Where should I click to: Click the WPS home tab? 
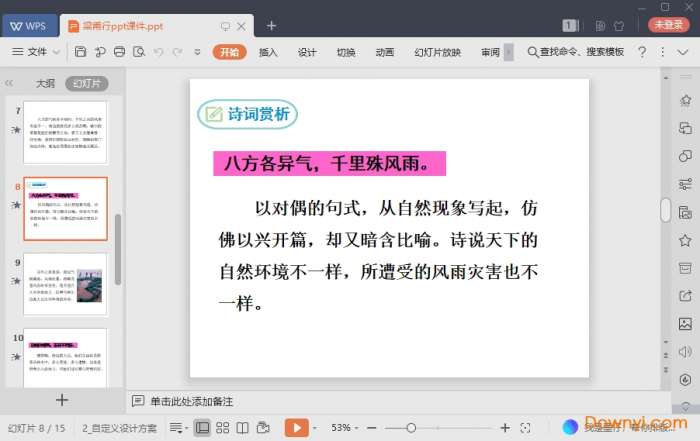click(29, 26)
